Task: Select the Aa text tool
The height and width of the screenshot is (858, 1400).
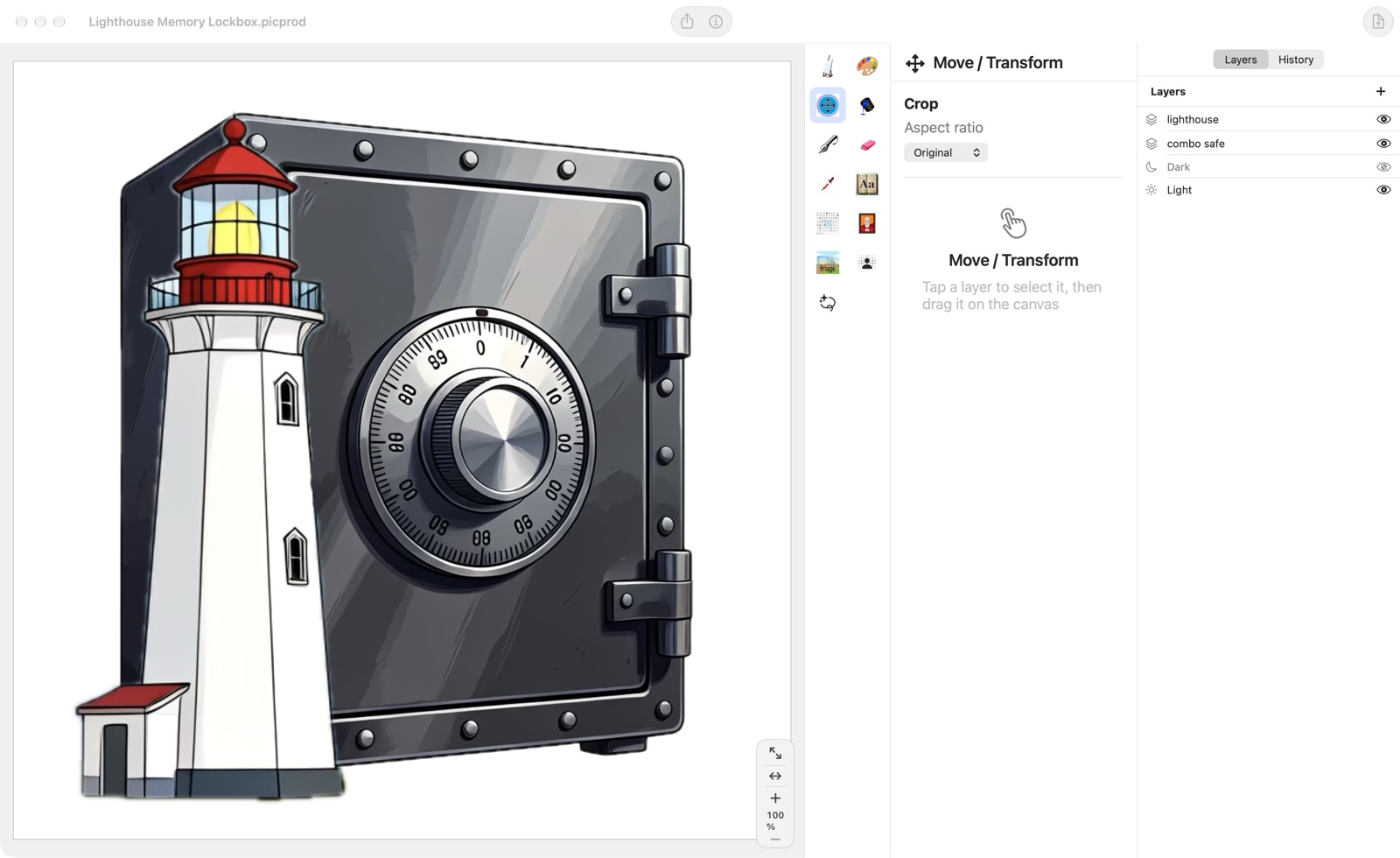Action: (x=867, y=184)
